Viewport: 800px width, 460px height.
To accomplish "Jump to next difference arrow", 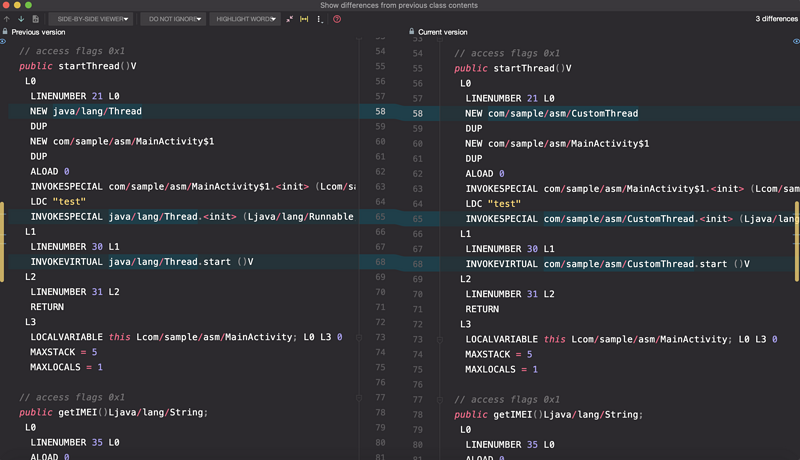I will (x=20, y=19).
